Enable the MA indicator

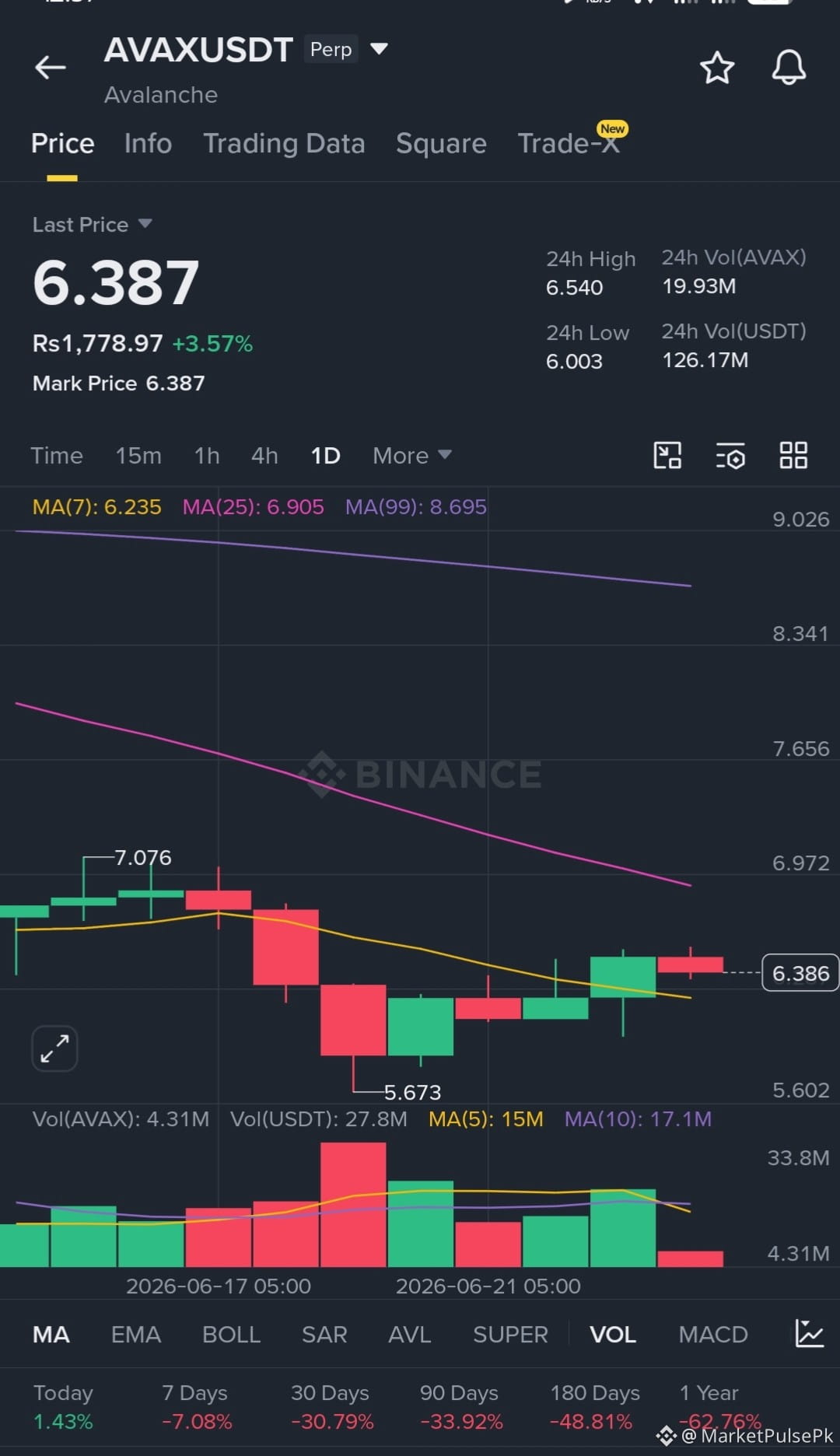tap(51, 1335)
